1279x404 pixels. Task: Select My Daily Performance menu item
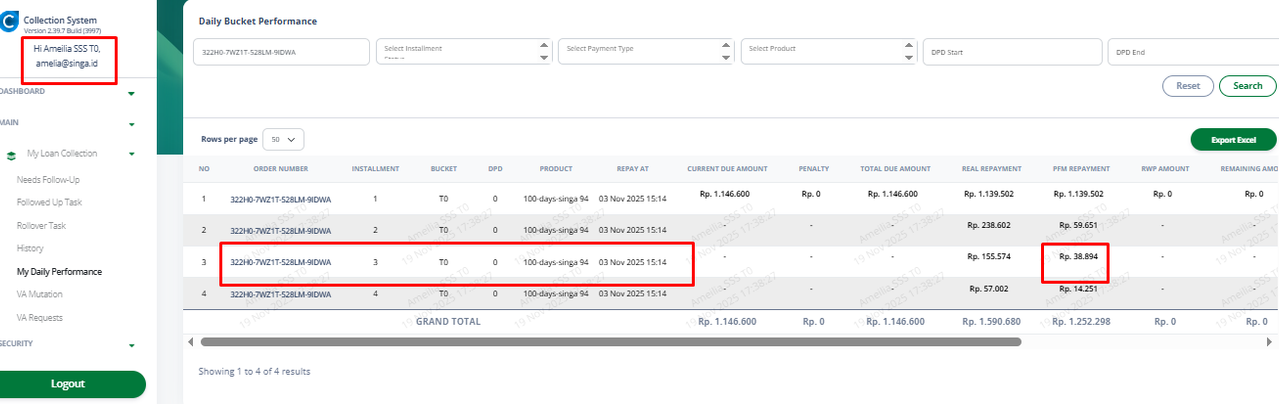(x=59, y=271)
